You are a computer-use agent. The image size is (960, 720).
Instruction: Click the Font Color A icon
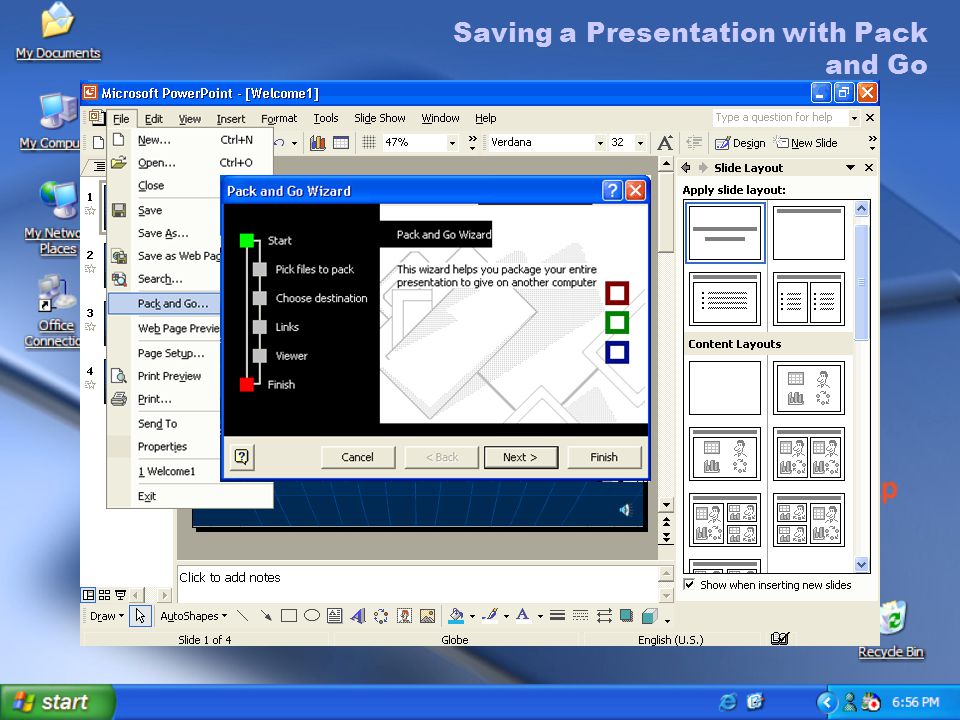522,615
